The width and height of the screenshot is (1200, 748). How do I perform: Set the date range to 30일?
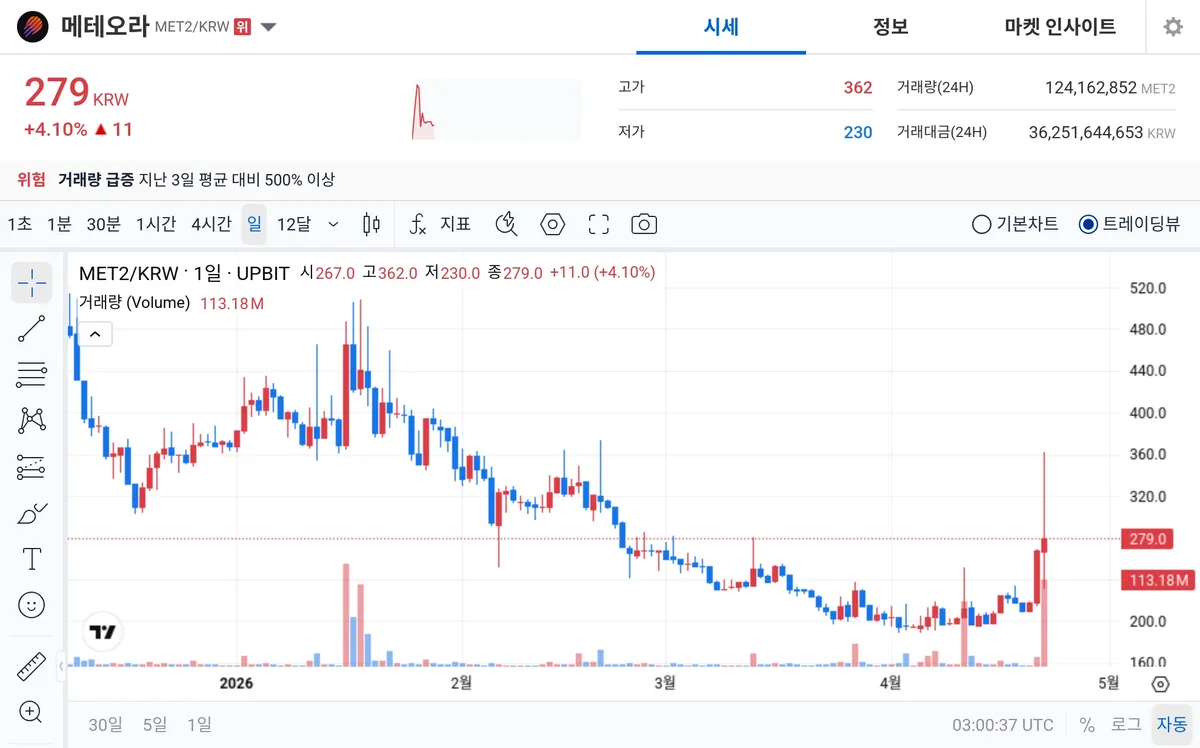[105, 725]
